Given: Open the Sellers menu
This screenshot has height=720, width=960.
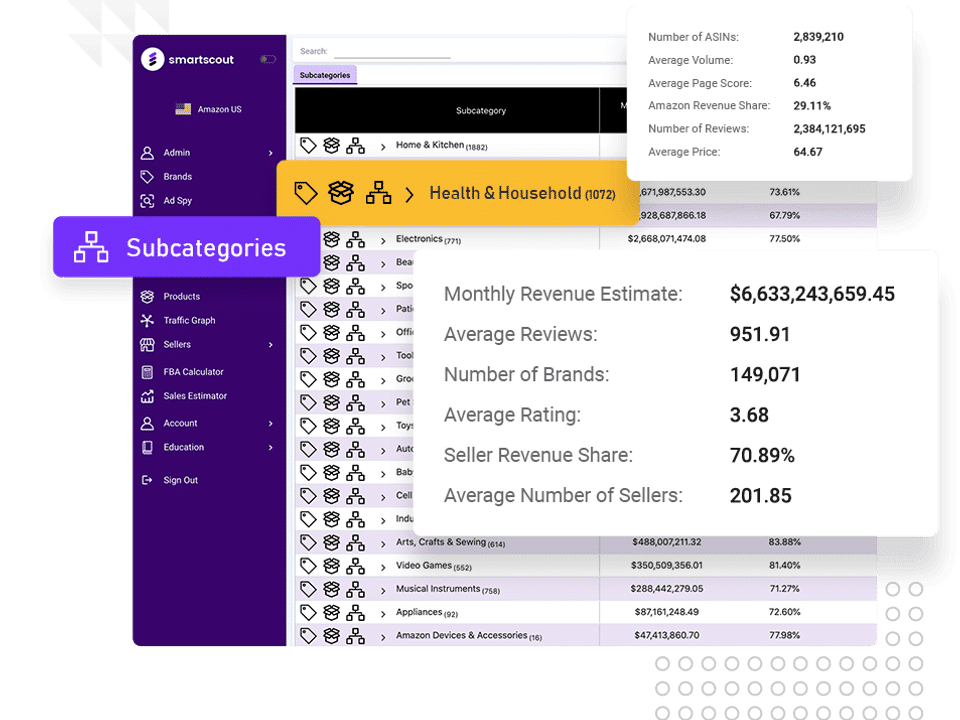Looking at the screenshot, I should [177, 344].
